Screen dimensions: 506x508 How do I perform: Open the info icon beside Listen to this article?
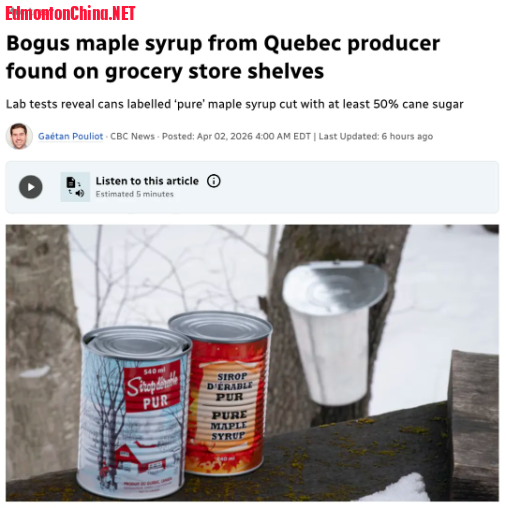tap(214, 181)
